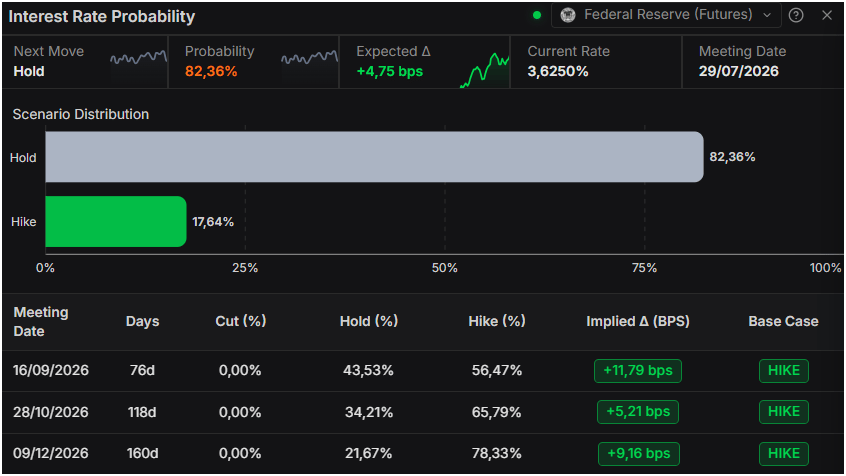This screenshot has height=476, width=846.
Task: Click the Federal Reserve seal icon
Action: [x=568, y=15]
